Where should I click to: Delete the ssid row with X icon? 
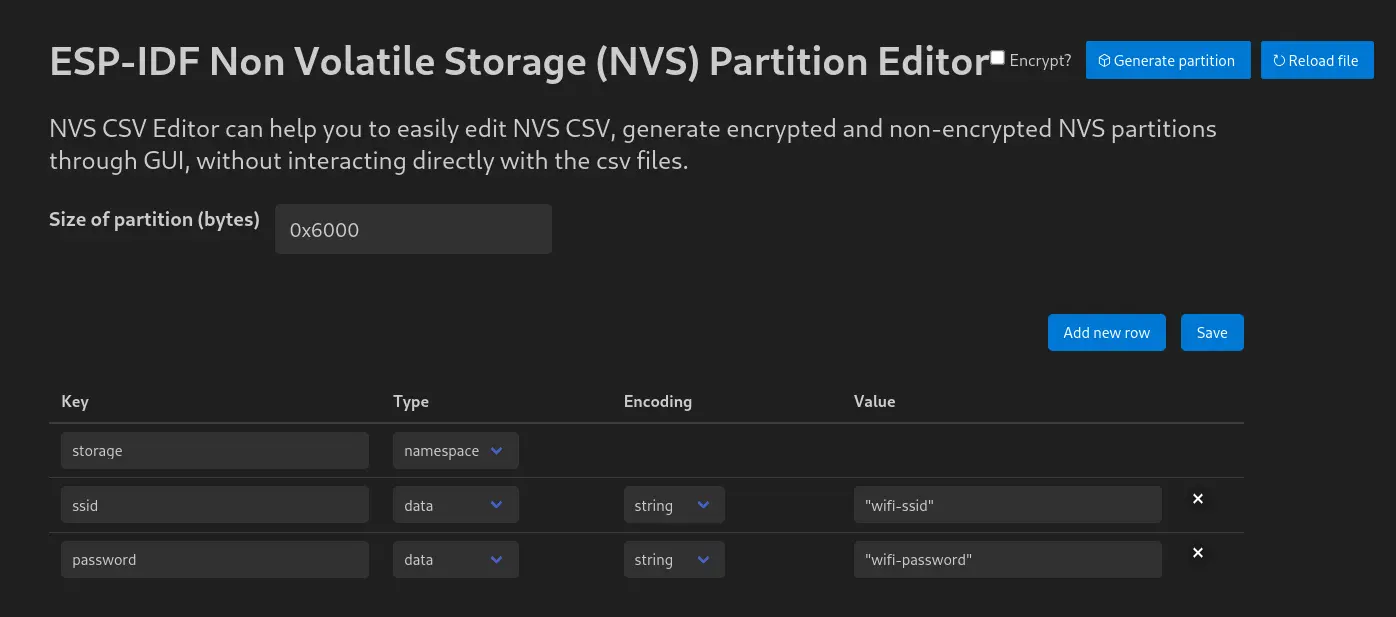(x=1198, y=498)
